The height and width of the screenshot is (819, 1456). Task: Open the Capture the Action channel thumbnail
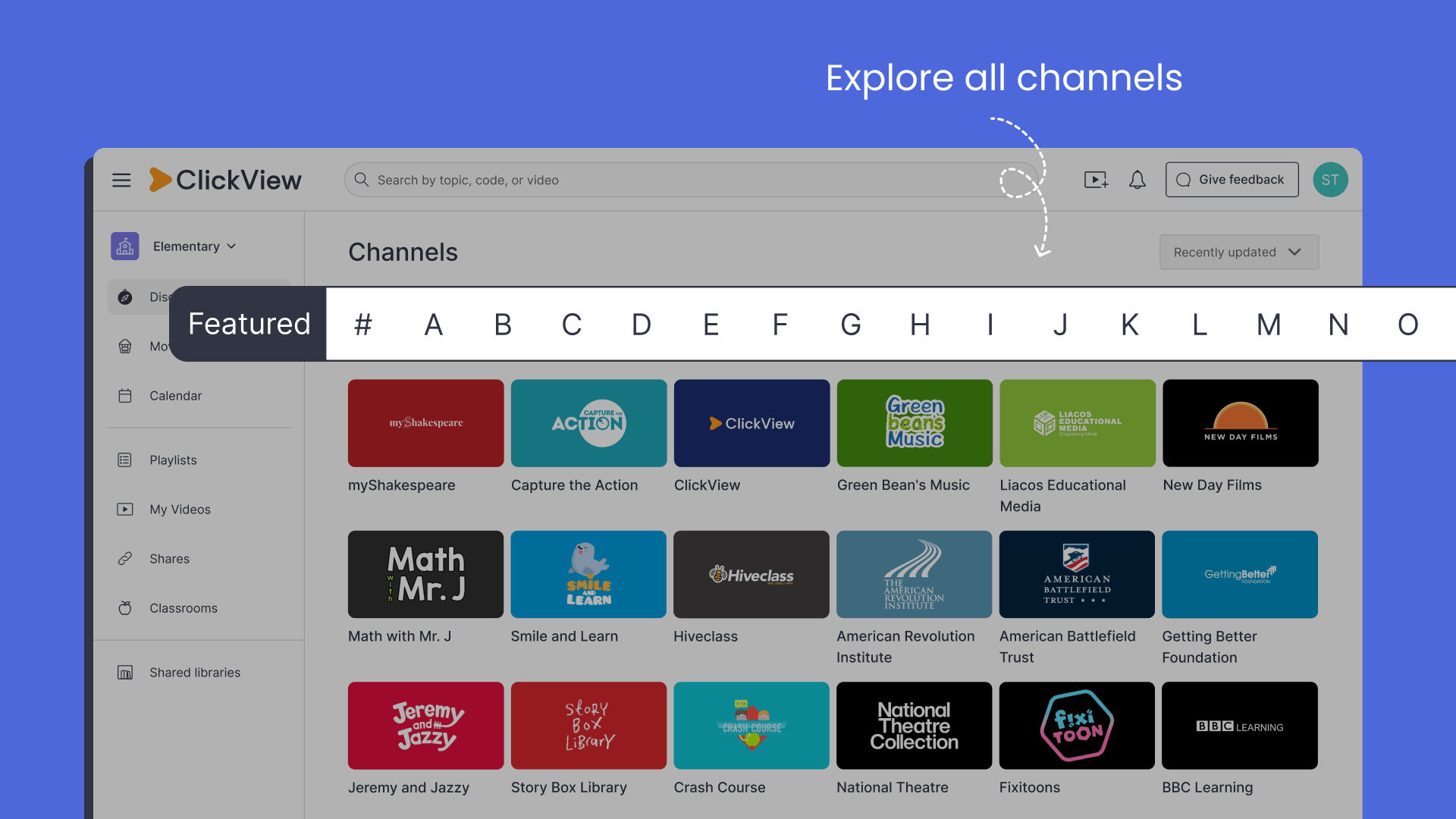[x=588, y=423]
